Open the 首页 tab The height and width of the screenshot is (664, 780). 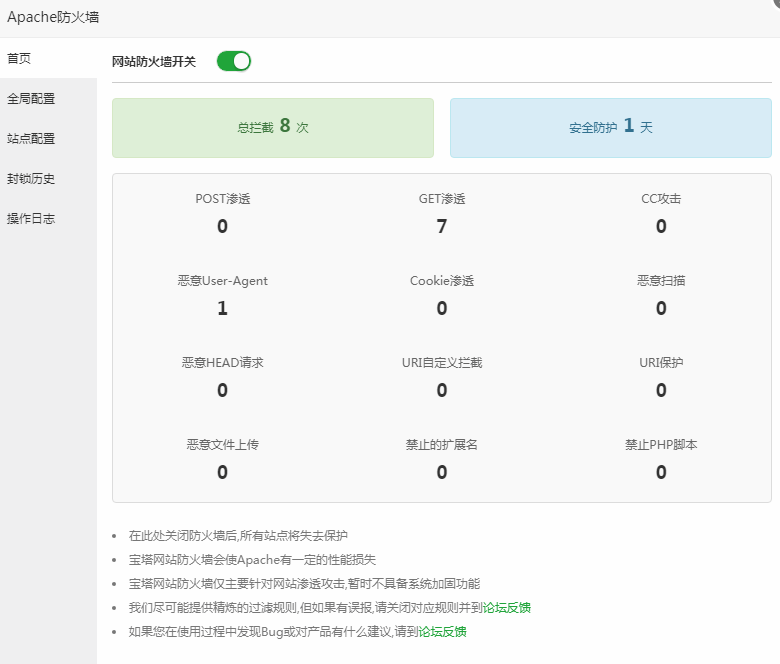click(48, 58)
